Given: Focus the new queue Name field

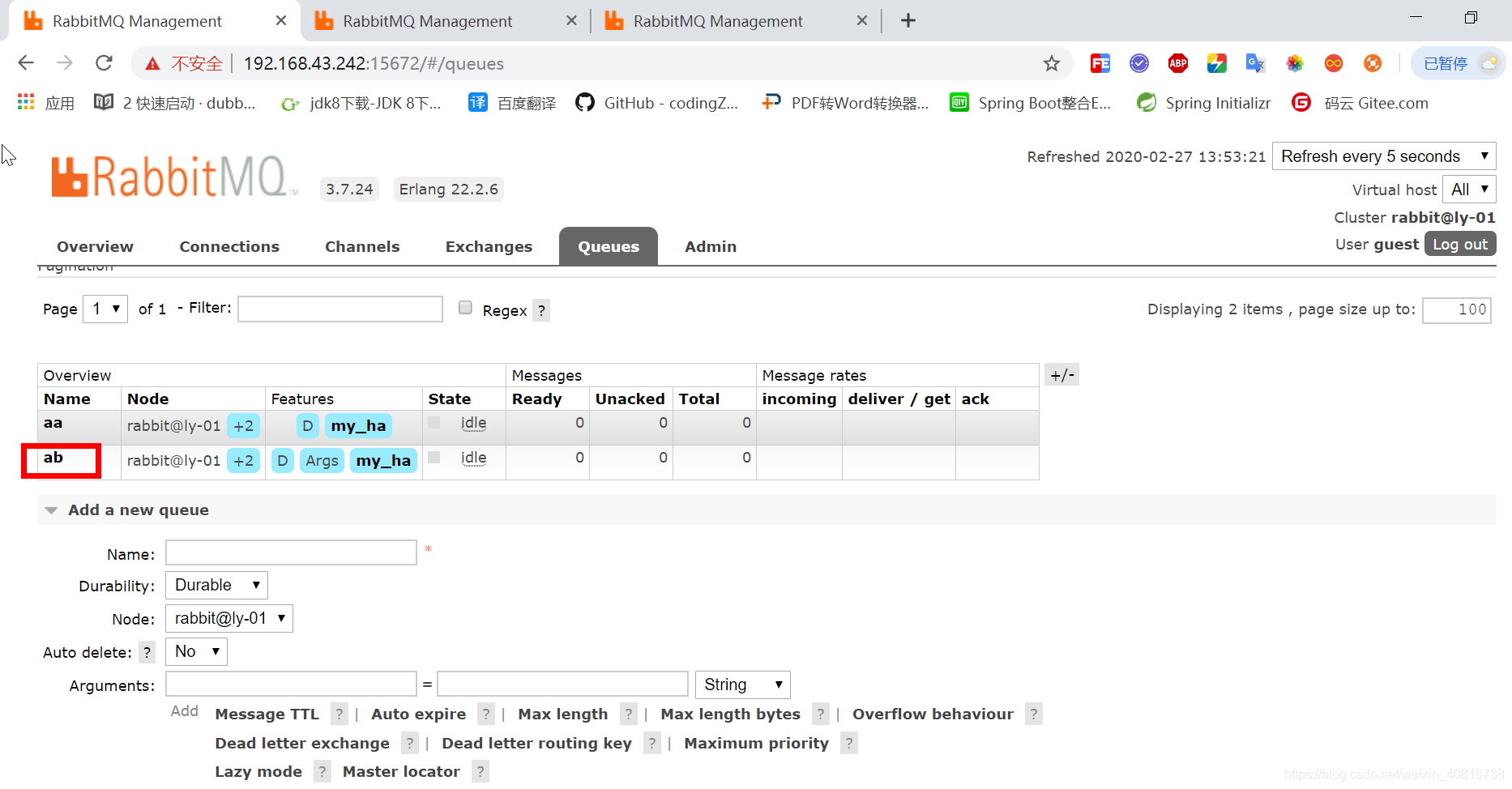Looking at the screenshot, I should 291,552.
